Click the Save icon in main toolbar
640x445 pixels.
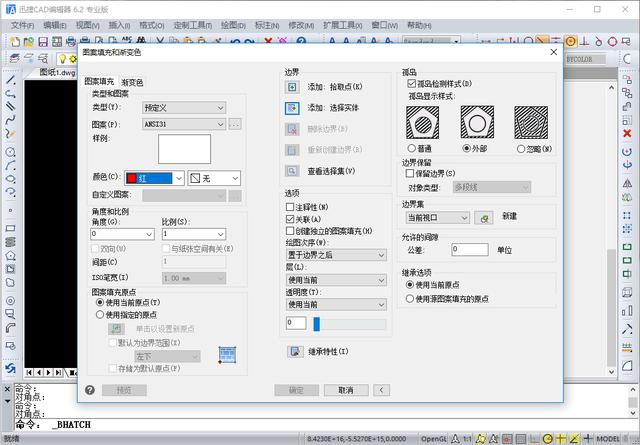coord(43,42)
